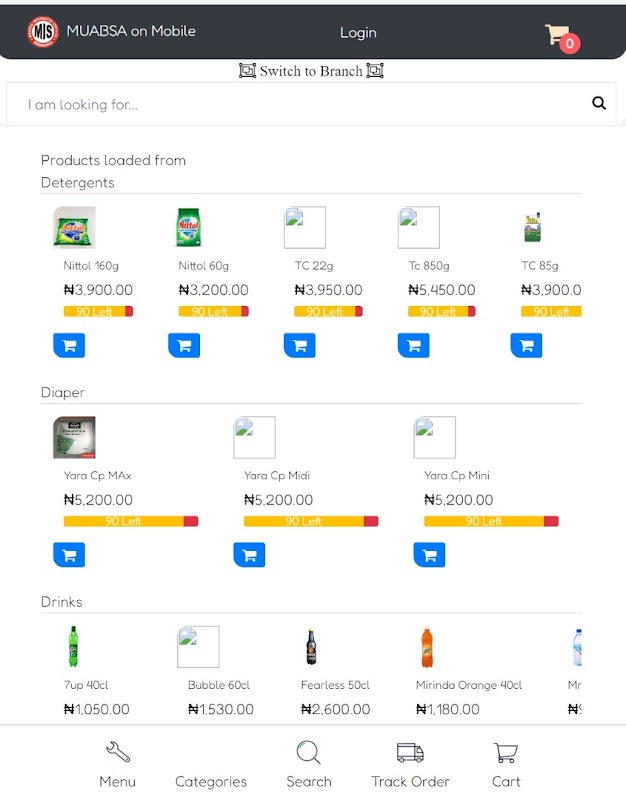
Task: Open Cart tab in bottom bar
Action: pyautogui.click(x=506, y=764)
